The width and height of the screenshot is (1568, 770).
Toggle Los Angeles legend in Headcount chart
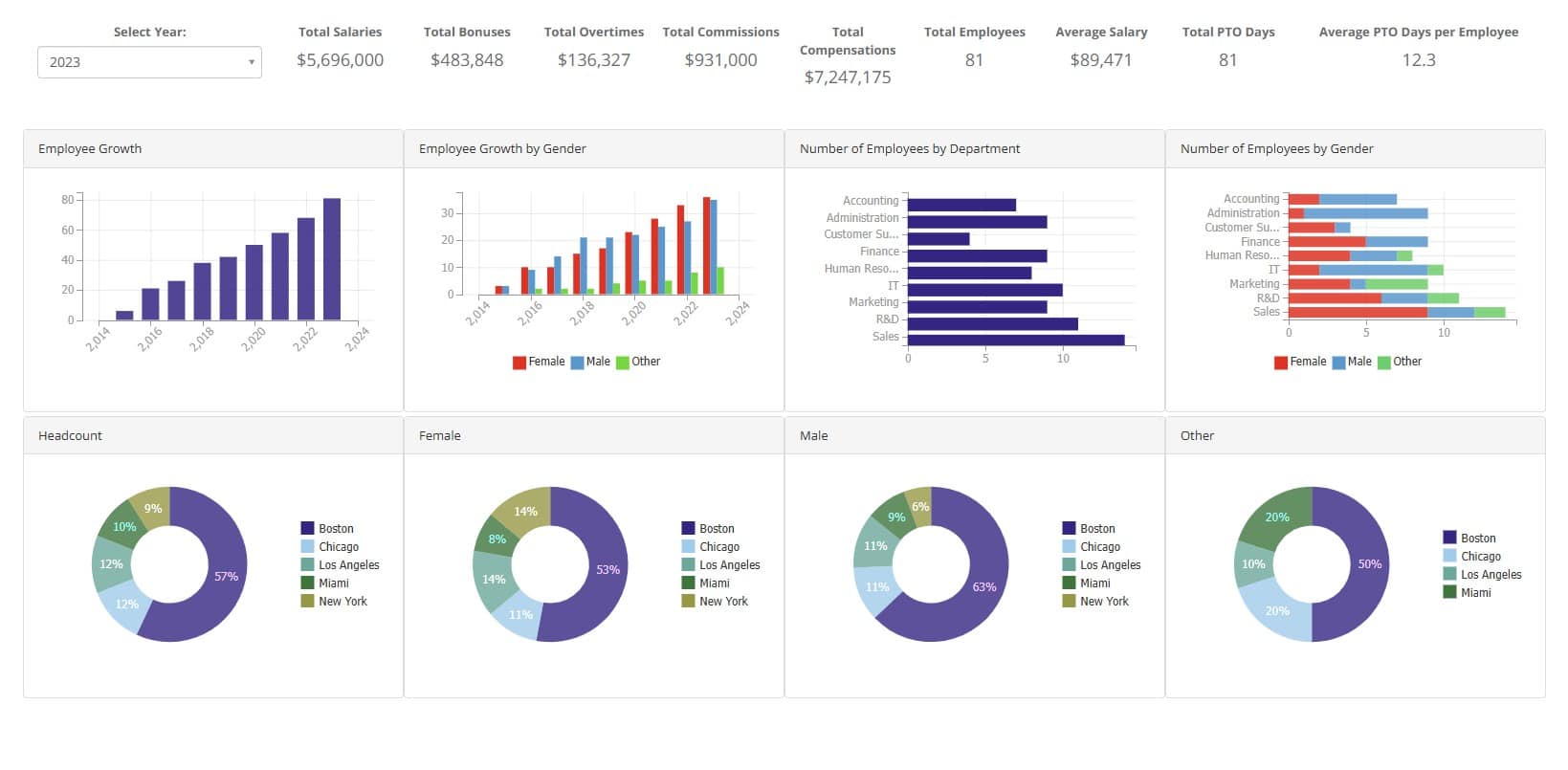[x=340, y=564]
